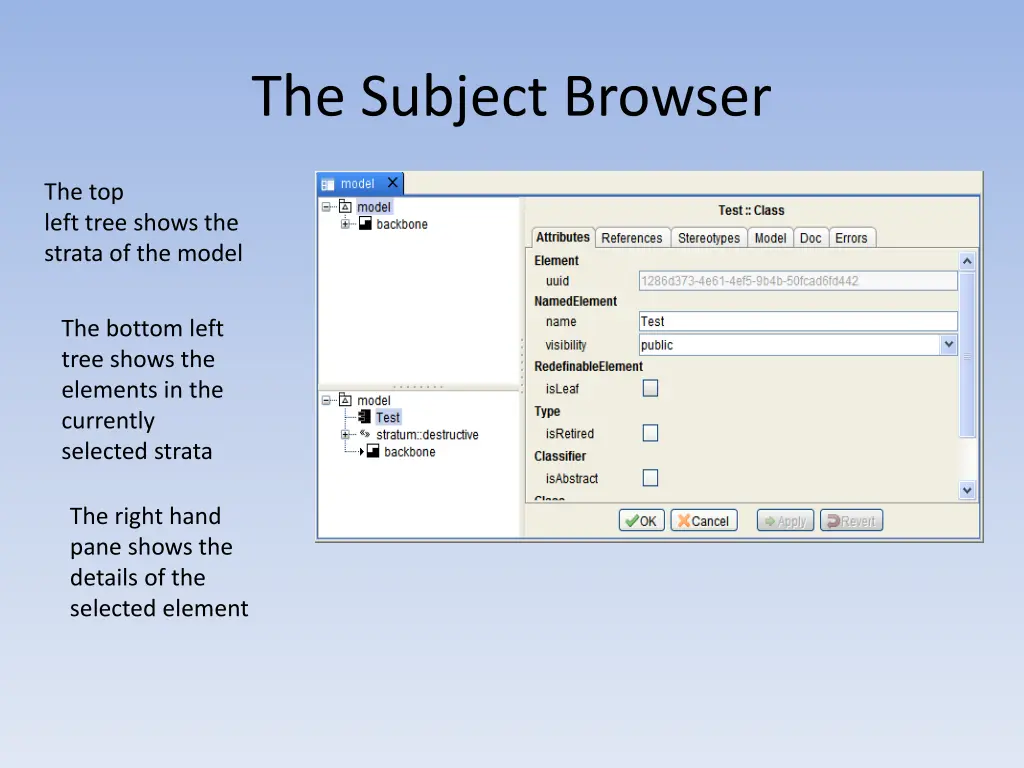Expand the backbone node in top tree
This screenshot has height=768, width=1024.
point(345,224)
